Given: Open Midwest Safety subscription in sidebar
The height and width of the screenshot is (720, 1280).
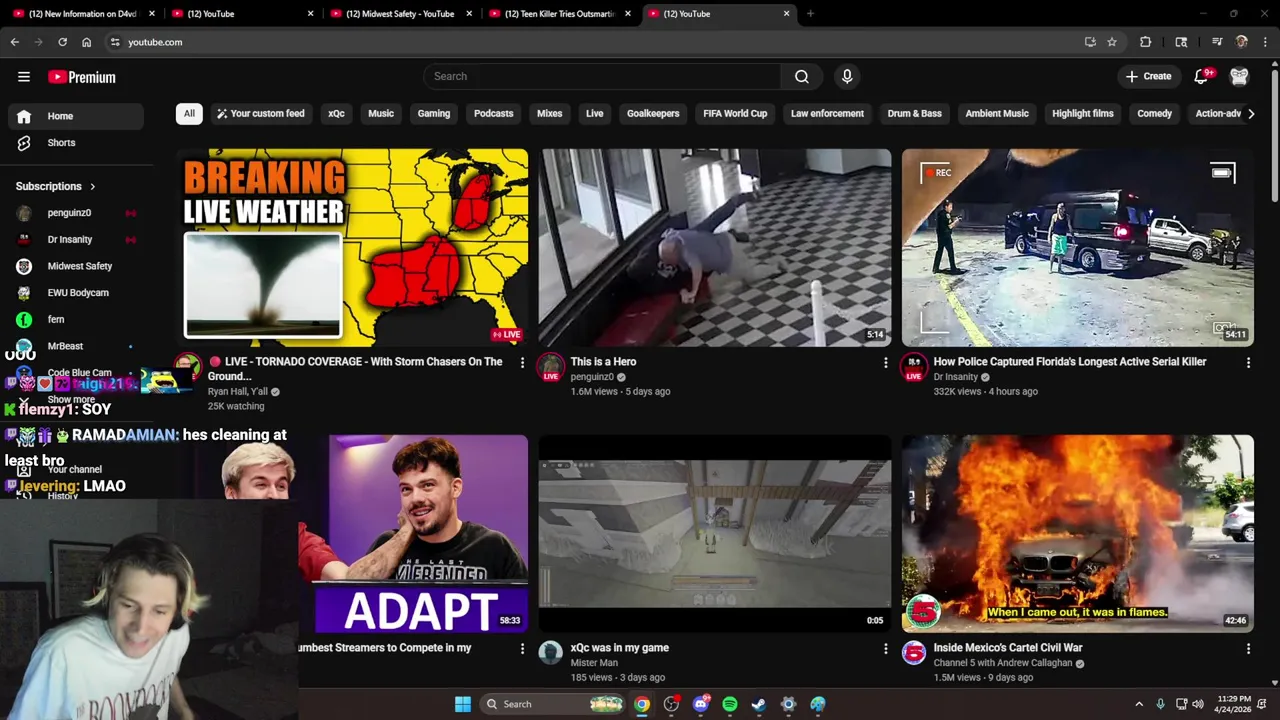Looking at the screenshot, I should (x=76, y=266).
